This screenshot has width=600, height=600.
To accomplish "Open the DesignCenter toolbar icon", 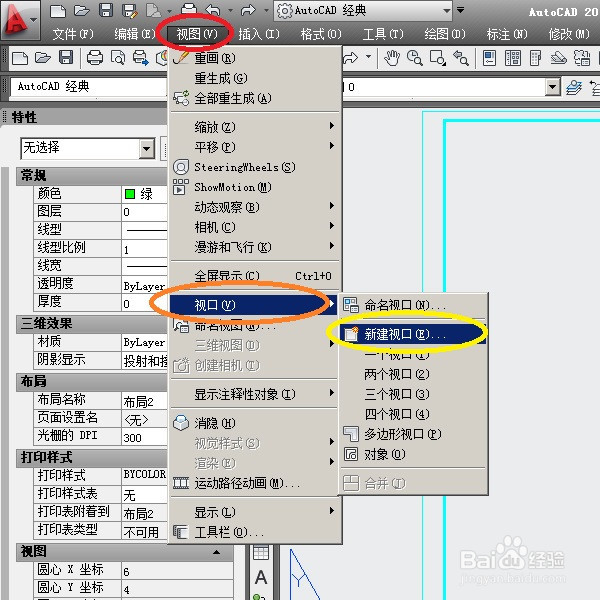I will click(513, 58).
